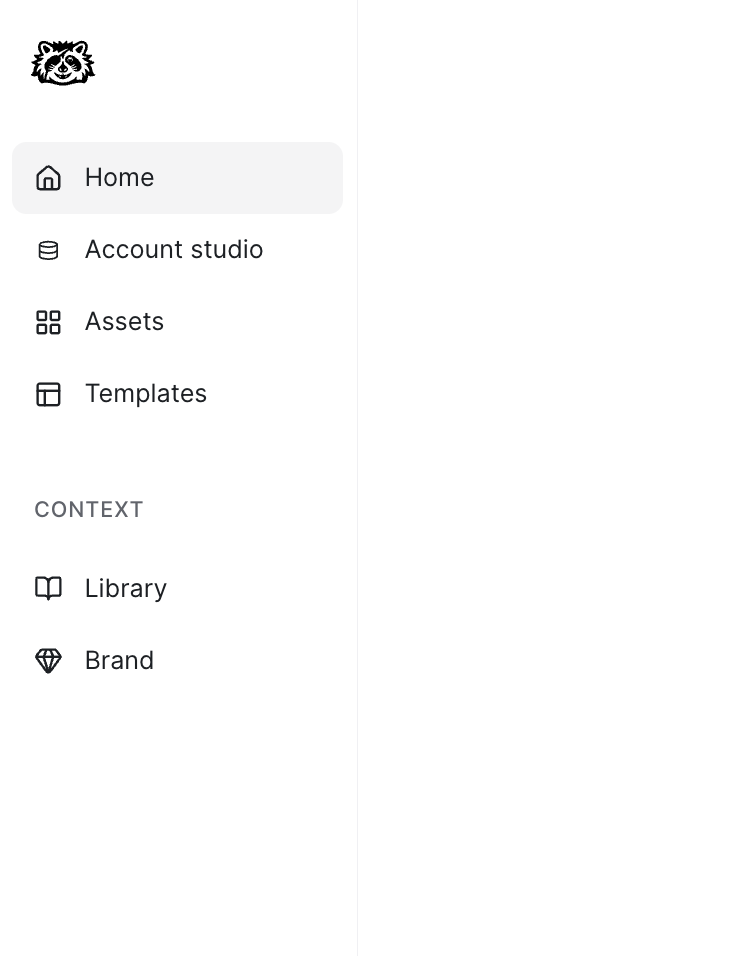Viewport: 754px width, 956px height.
Task: Go to the Home text label
Action: tap(119, 178)
